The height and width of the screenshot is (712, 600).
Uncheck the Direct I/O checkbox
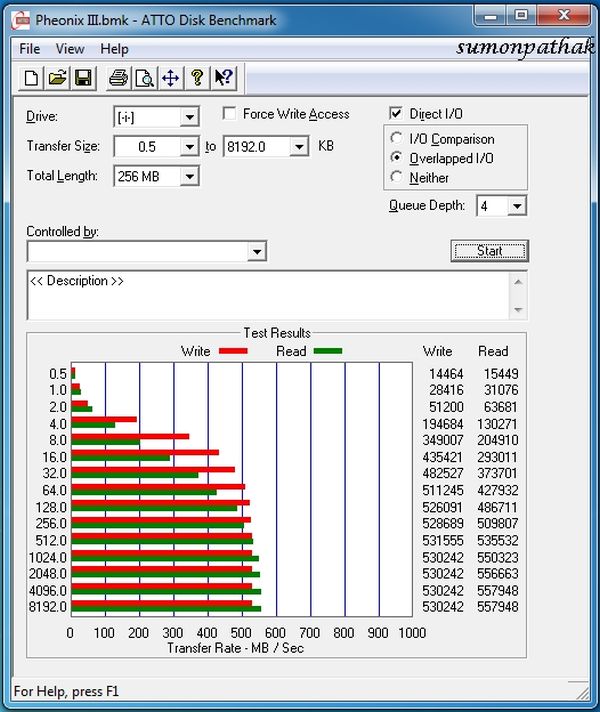tap(396, 113)
